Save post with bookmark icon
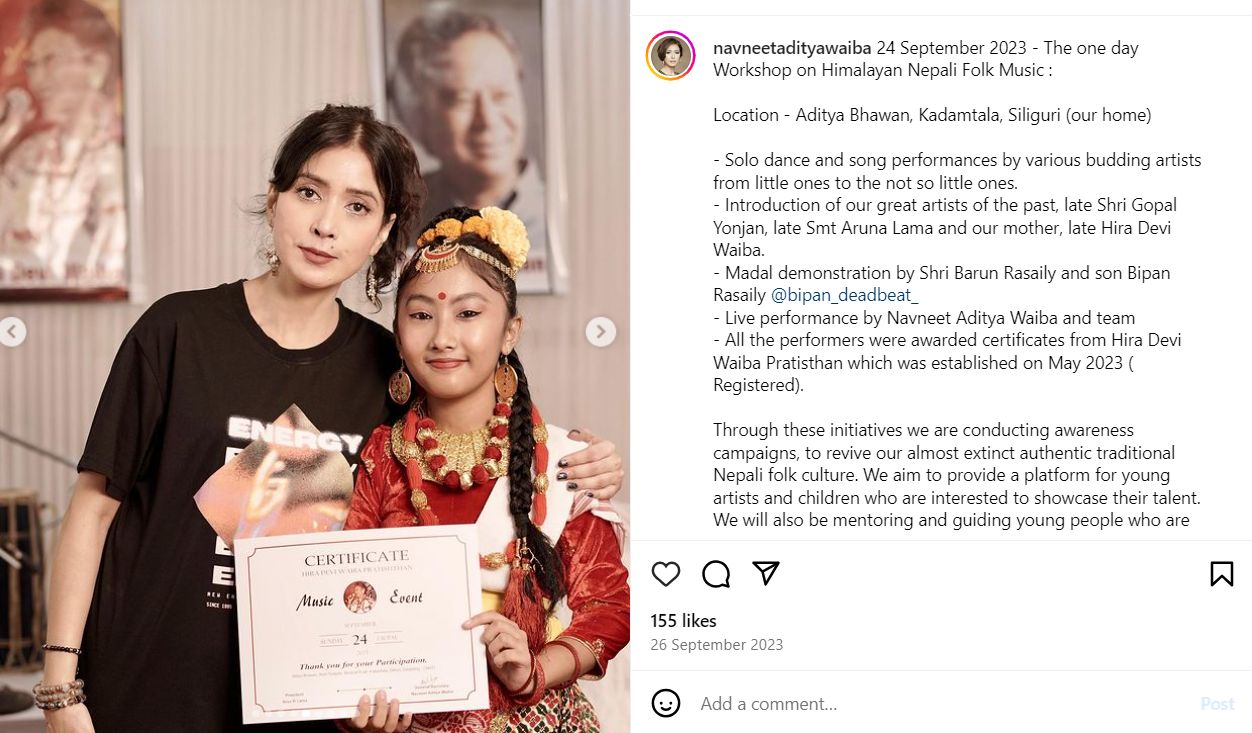 (1221, 573)
